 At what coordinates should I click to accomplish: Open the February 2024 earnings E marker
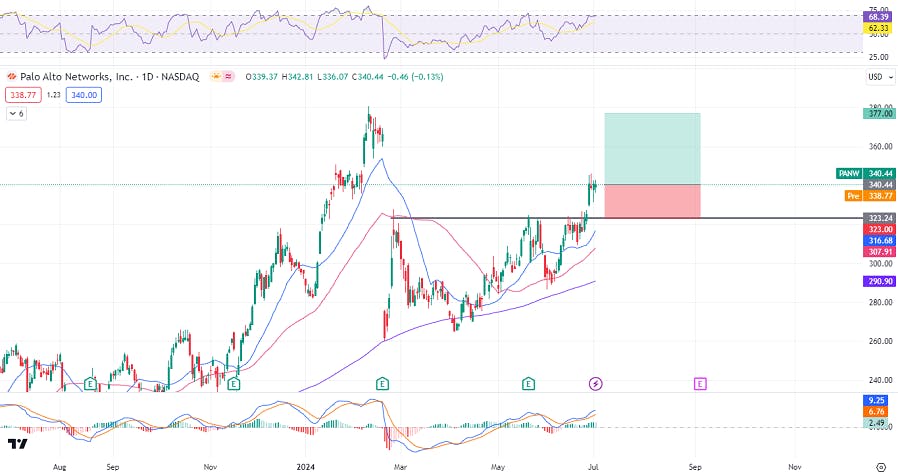click(x=382, y=383)
